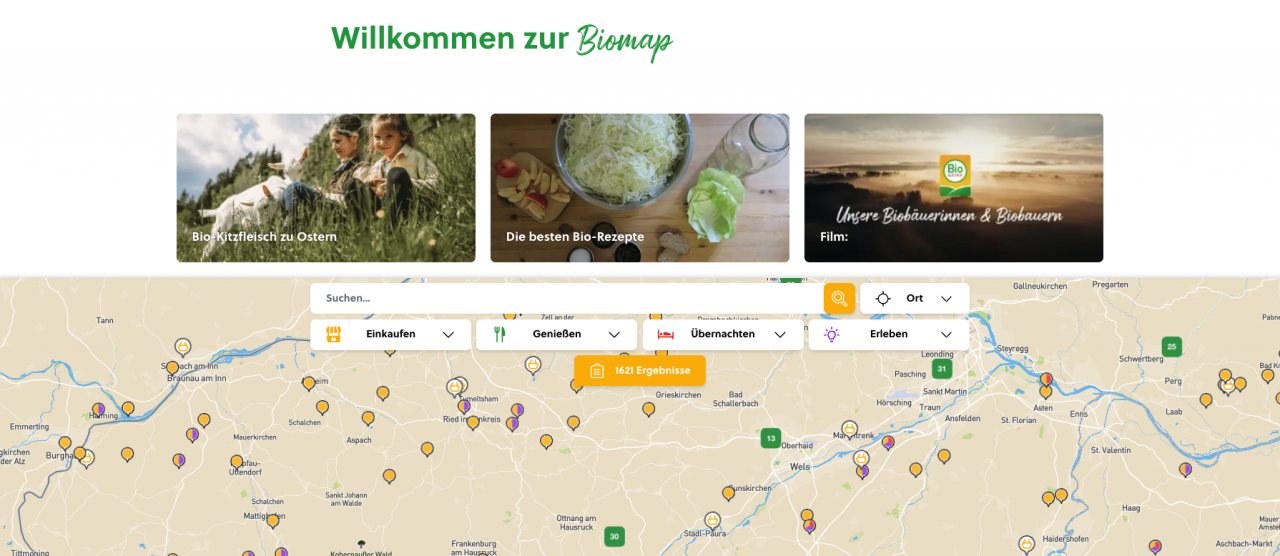Select the green cluster marker labeled 30
Viewport: 1280px width, 556px height.
coord(615,537)
